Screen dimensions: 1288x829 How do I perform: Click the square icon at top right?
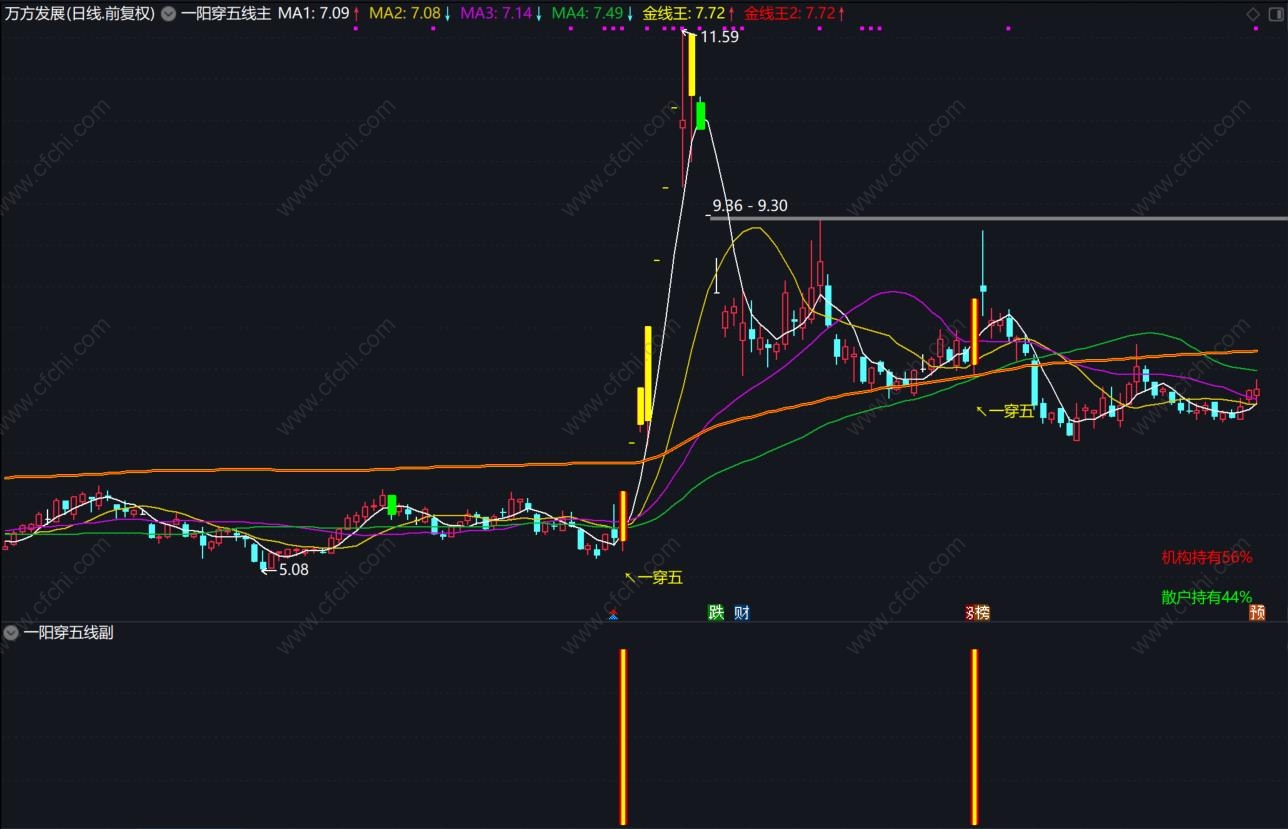(x=1274, y=14)
